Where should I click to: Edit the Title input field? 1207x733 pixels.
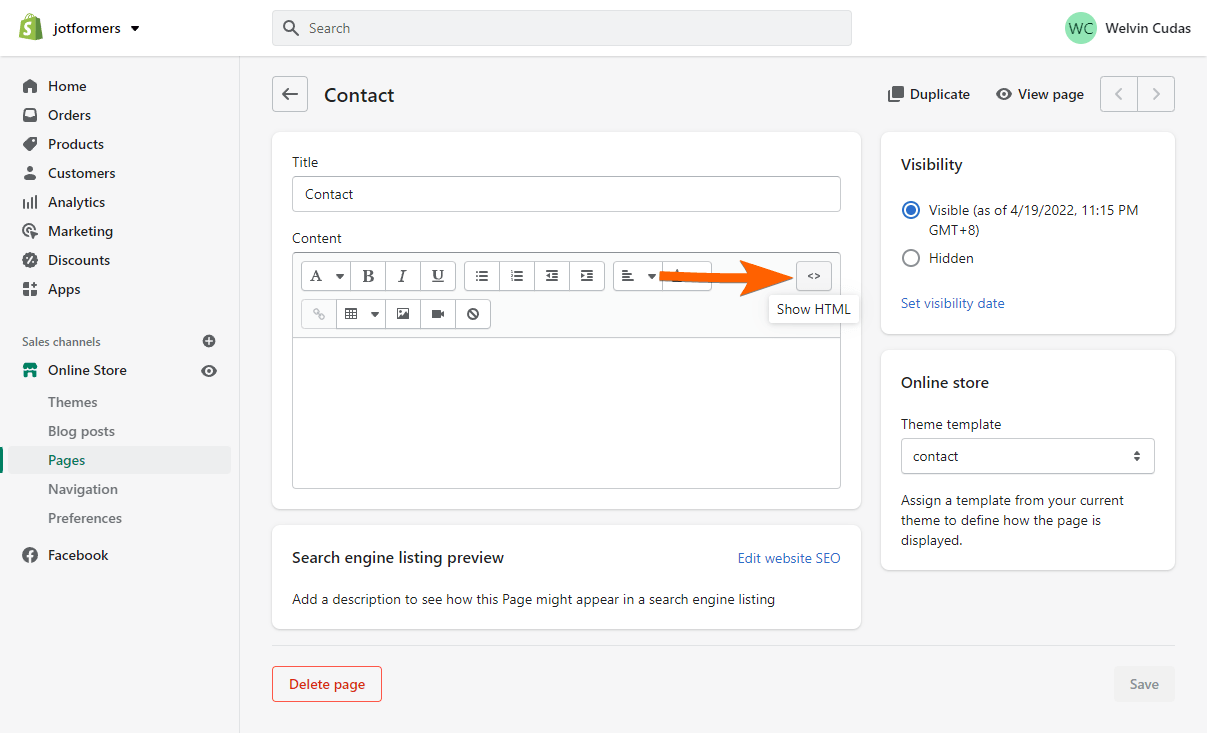click(566, 193)
